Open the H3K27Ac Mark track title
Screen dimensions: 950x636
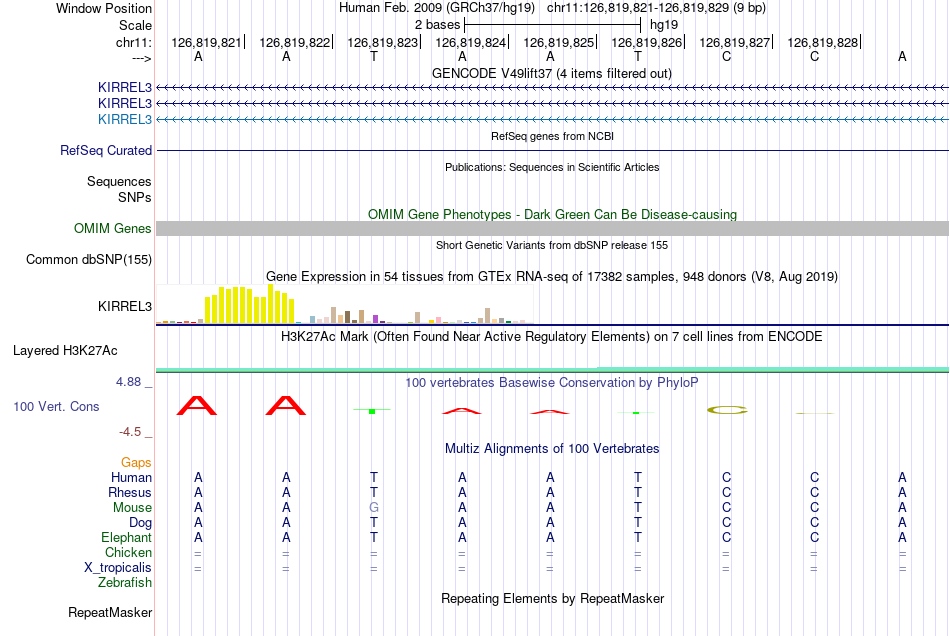(552, 337)
